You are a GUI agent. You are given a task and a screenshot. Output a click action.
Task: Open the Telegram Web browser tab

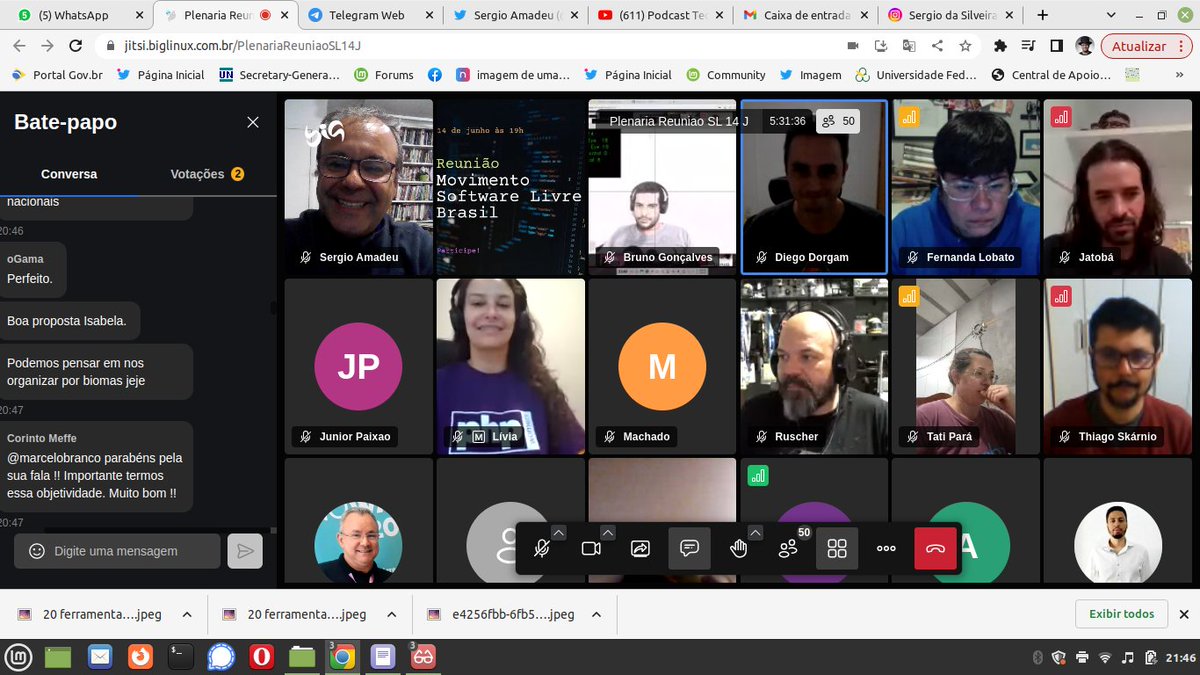[371, 16]
